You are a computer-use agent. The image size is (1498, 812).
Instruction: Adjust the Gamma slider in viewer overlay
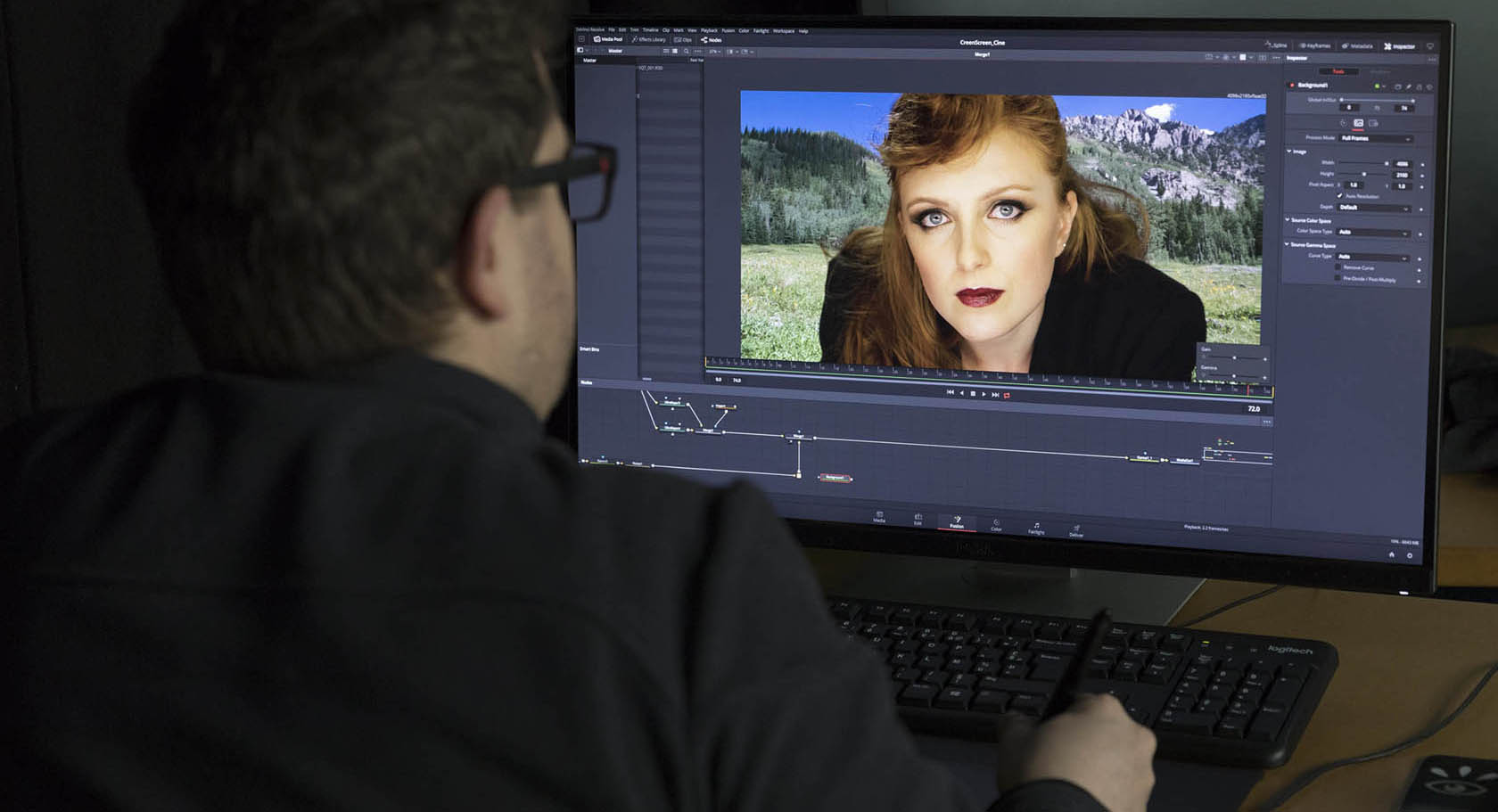1234,376
